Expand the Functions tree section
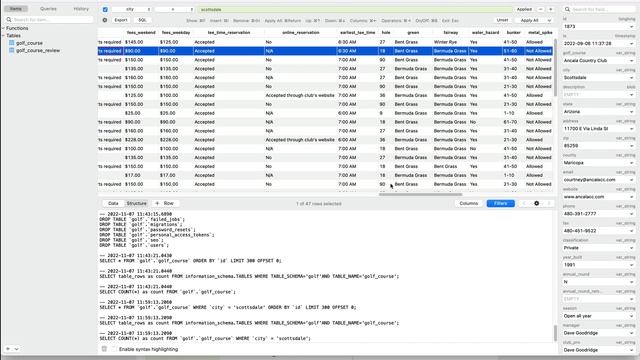This screenshot has height=360, width=640. pos(3,28)
